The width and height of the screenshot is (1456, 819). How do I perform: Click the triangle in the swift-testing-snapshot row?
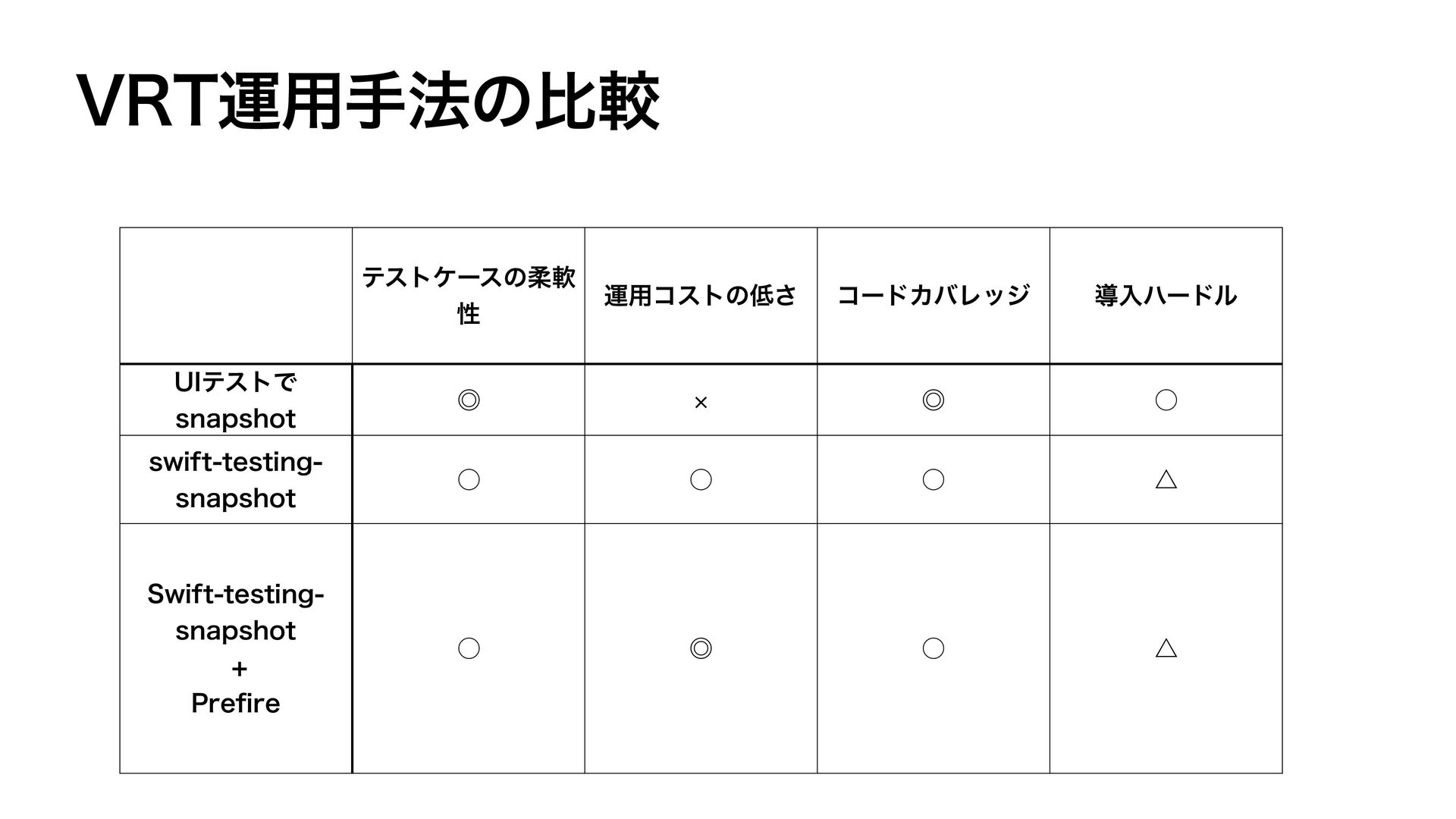[1166, 479]
